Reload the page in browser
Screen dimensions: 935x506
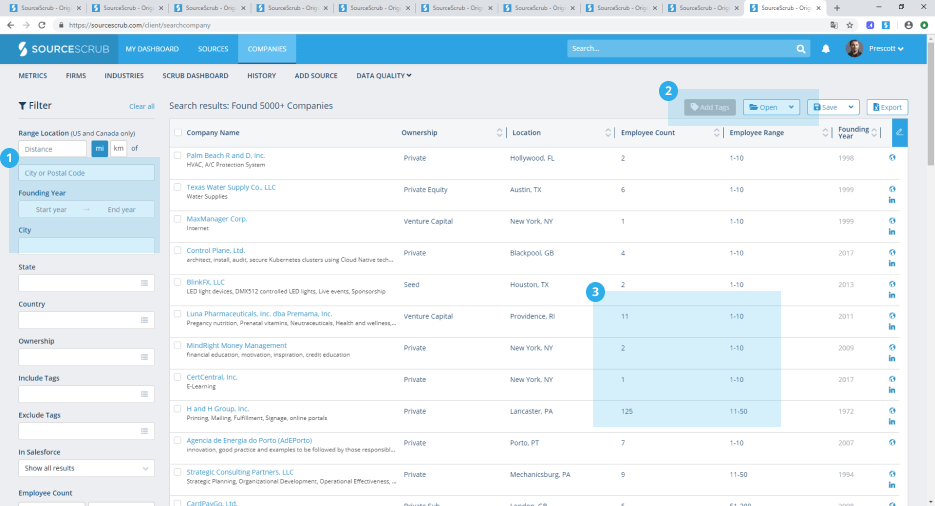pos(42,25)
